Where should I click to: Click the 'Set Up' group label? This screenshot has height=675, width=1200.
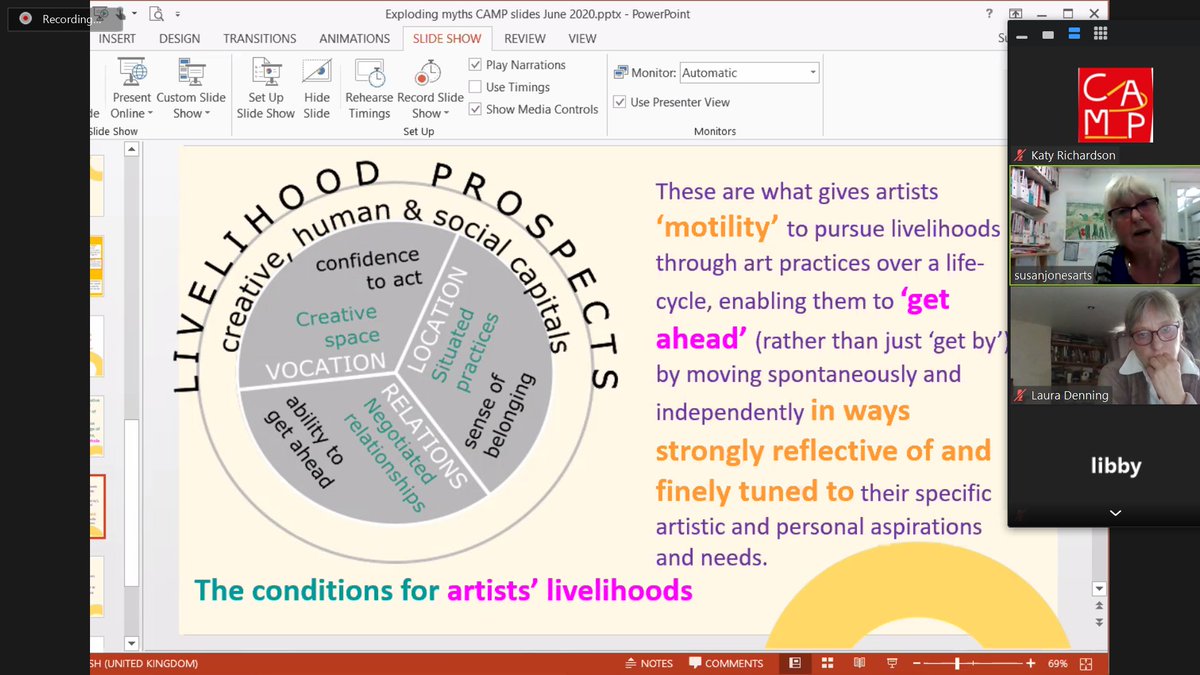pyautogui.click(x=418, y=131)
